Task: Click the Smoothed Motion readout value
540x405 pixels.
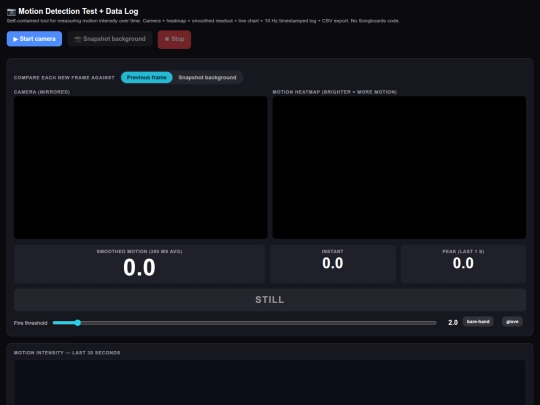Action: coord(139,268)
